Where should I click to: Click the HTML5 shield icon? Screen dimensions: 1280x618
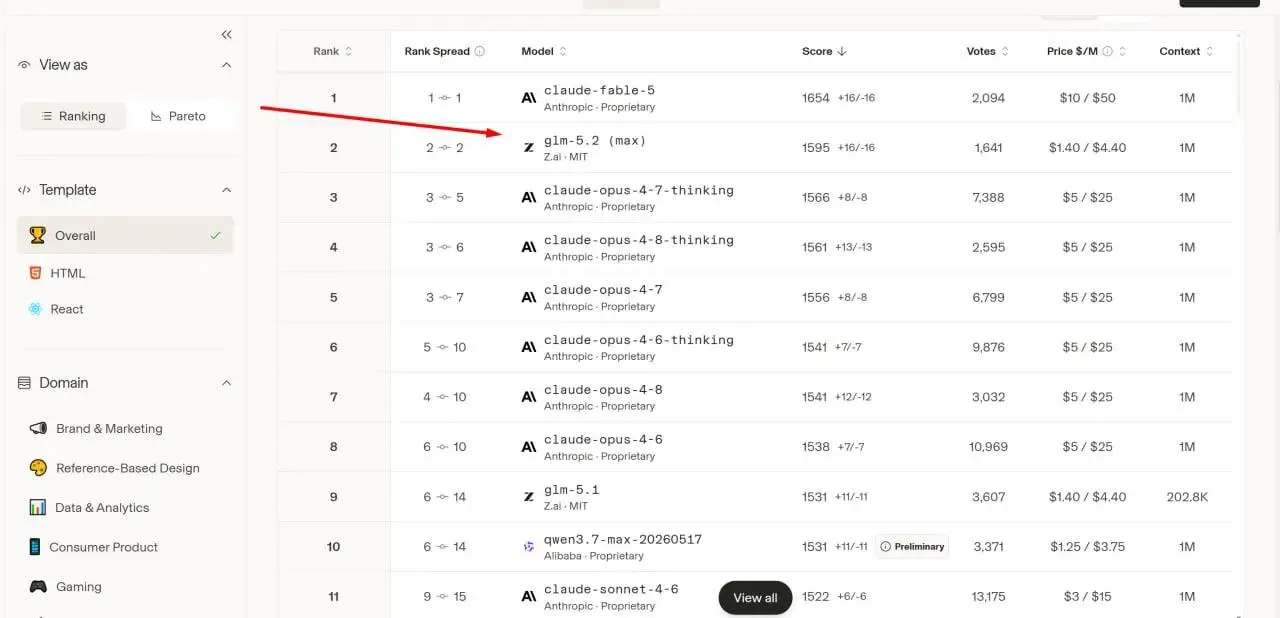(35, 272)
